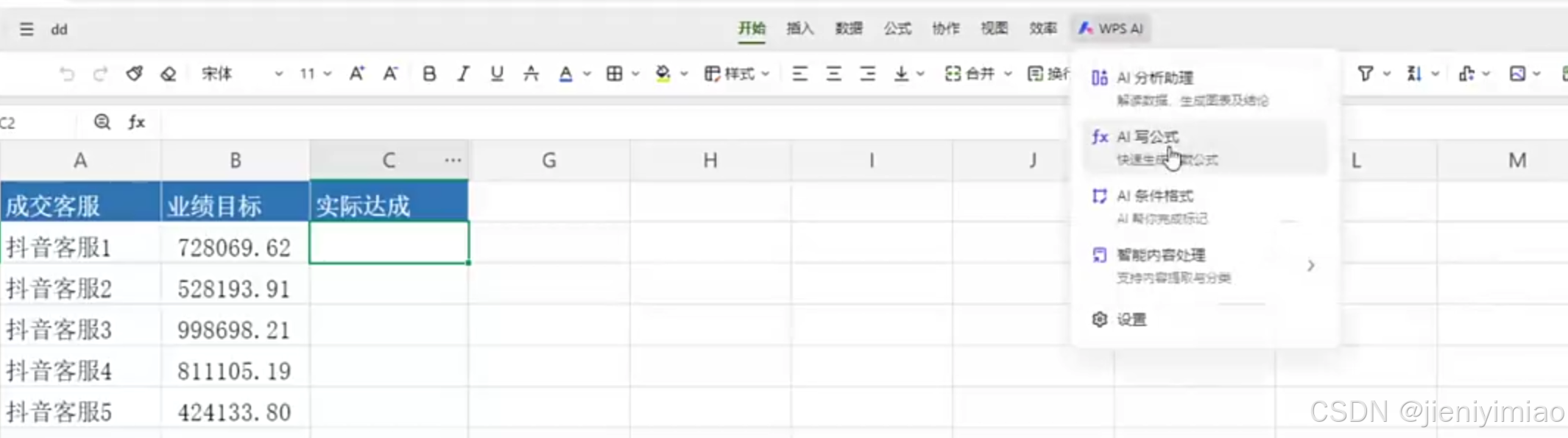Switch to the 公式 tab
The width and height of the screenshot is (1568, 438).
coord(897,29)
